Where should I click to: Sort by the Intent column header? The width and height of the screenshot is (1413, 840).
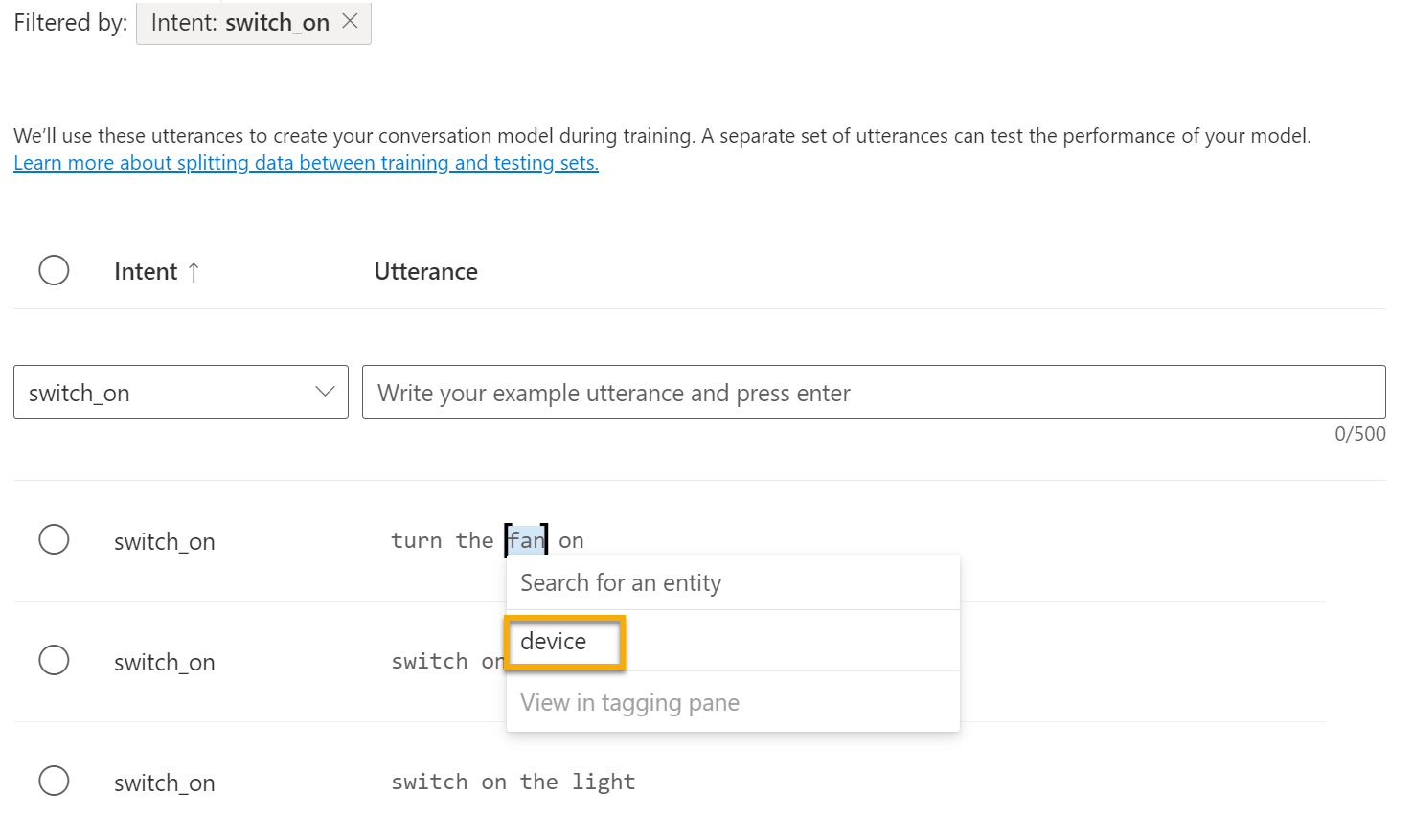tap(146, 272)
